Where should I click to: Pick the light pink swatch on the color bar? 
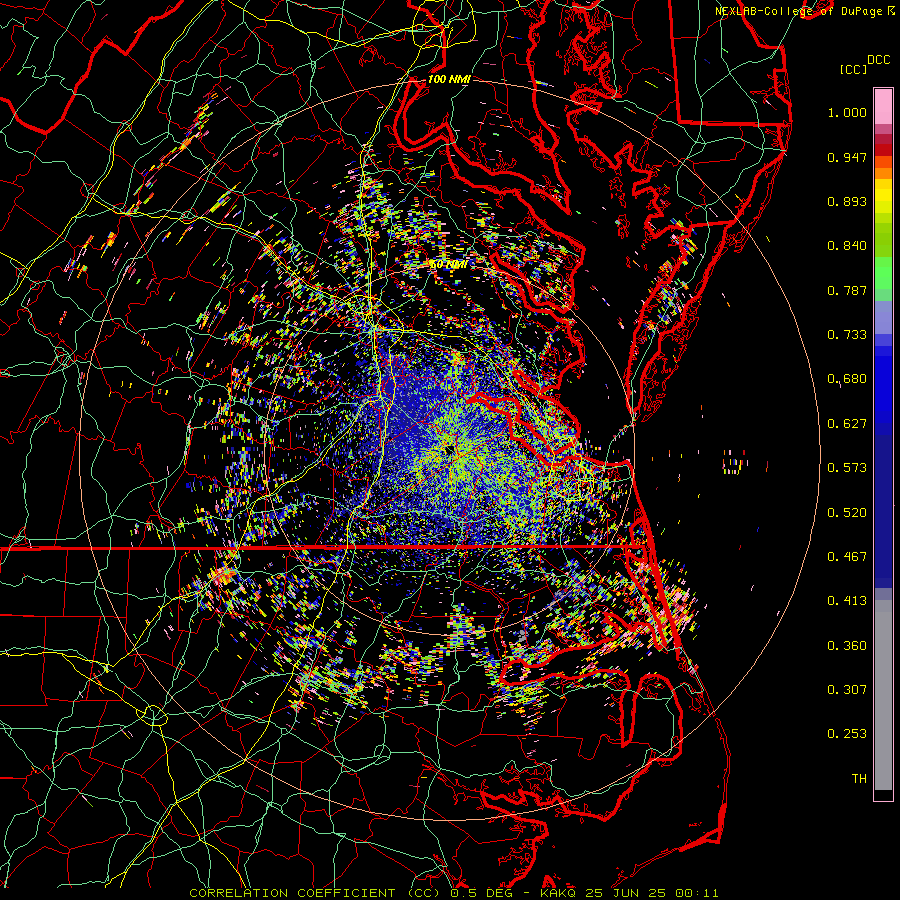pos(883,106)
